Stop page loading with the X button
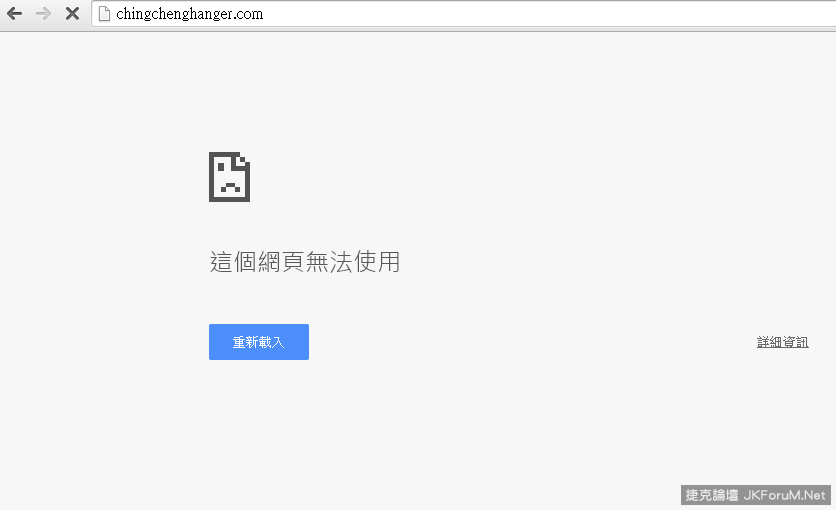 [x=72, y=14]
